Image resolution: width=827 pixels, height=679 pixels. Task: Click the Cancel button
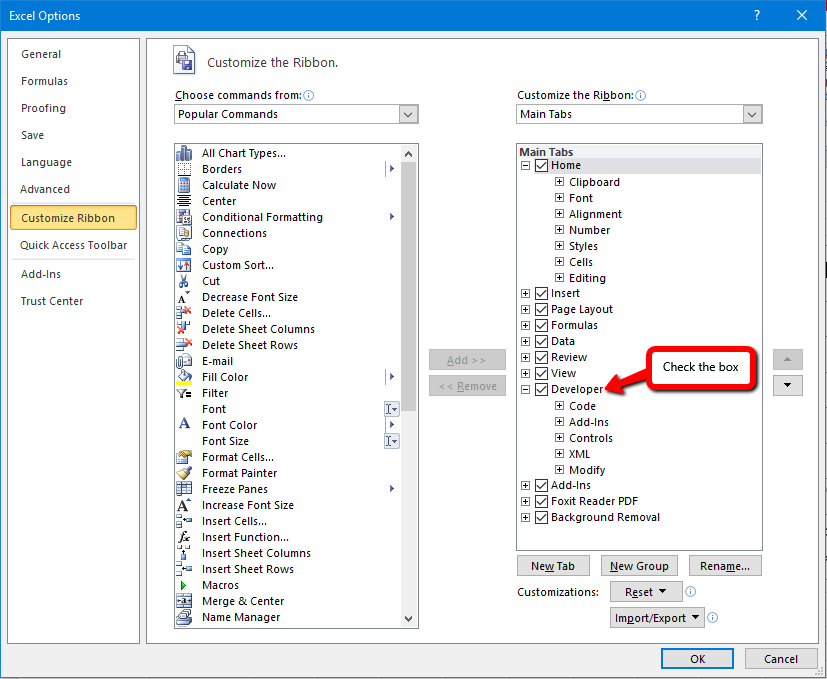click(781, 658)
